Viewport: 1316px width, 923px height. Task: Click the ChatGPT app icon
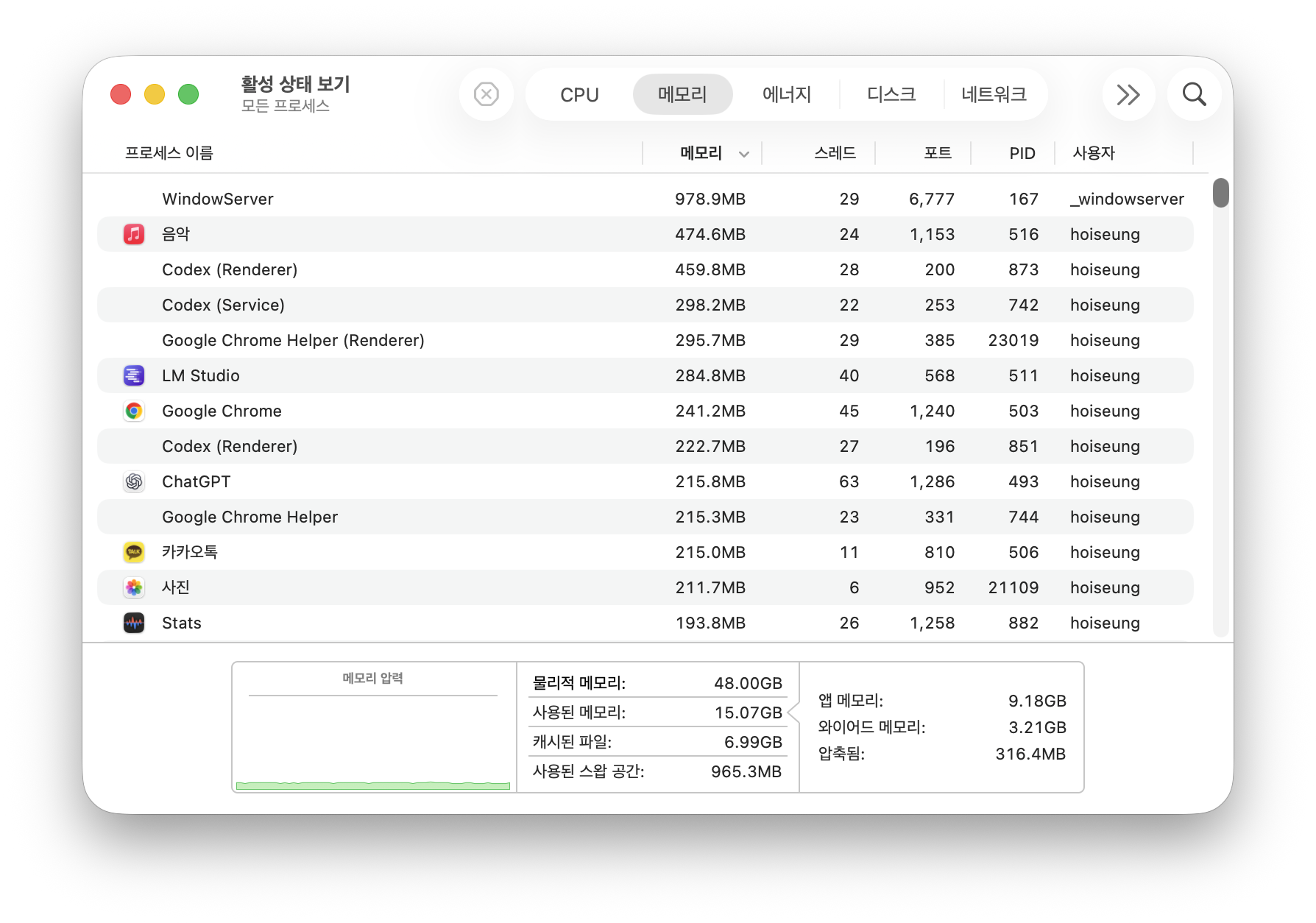[x=134, y=481]
